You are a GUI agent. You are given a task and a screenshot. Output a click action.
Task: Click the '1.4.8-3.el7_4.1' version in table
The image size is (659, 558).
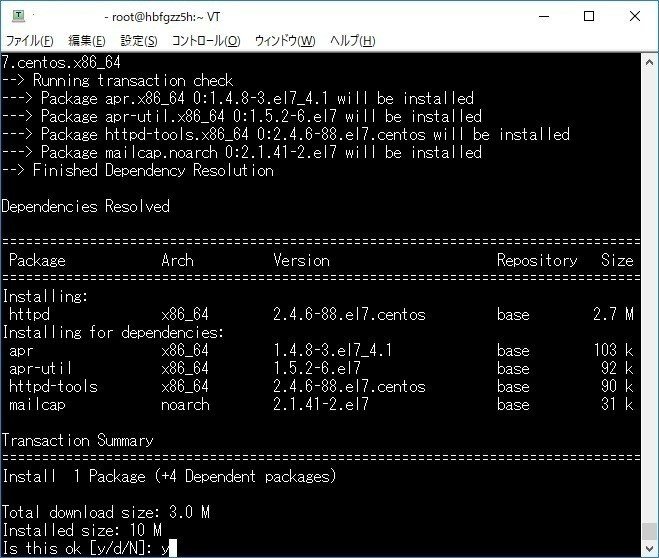tap(332, 350)
